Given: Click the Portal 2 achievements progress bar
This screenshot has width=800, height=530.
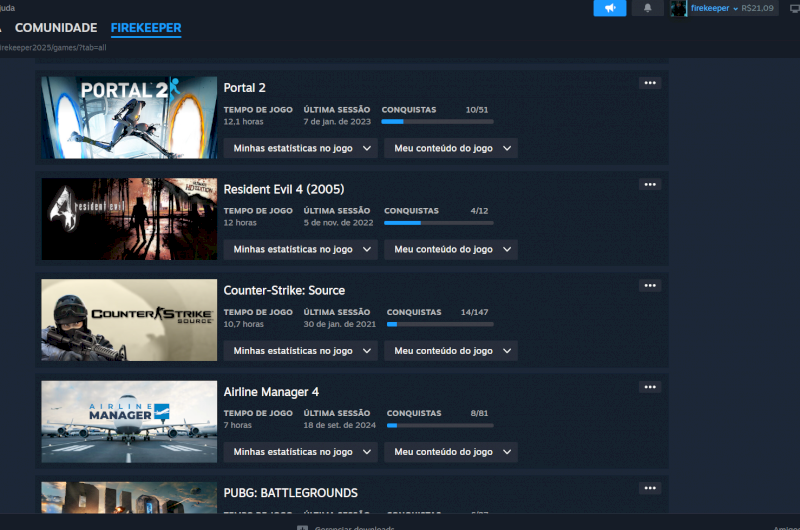Looking at the screenshot, I should 437,121.
